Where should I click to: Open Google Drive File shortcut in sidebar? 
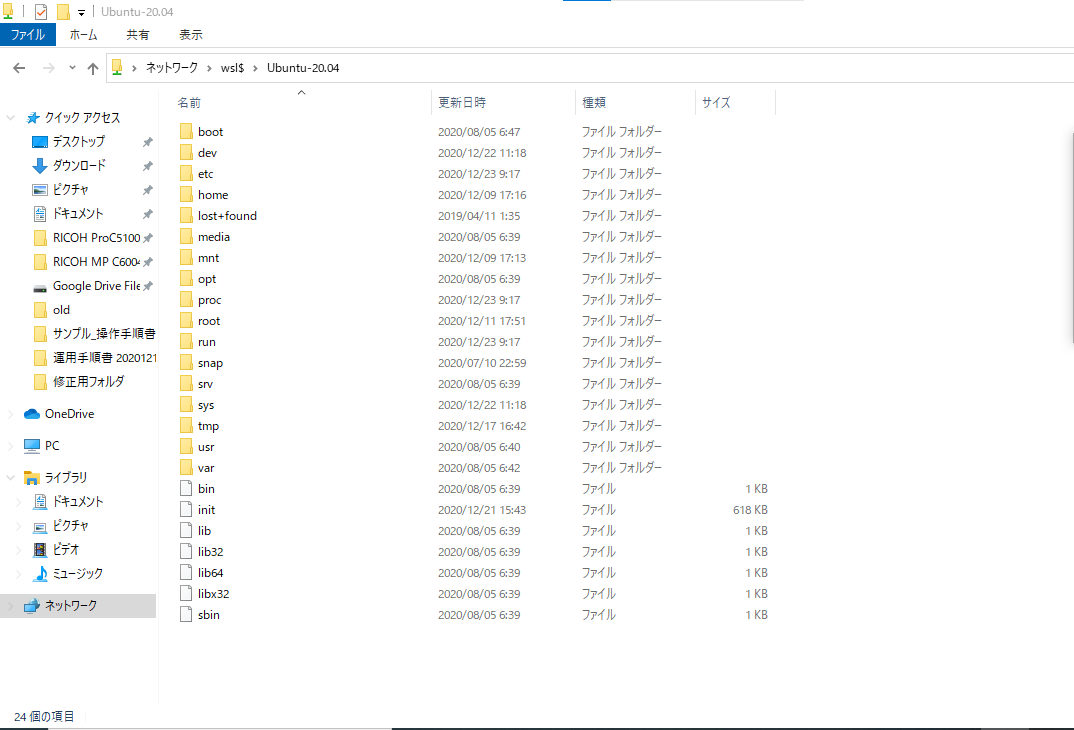tap(96, 286)
